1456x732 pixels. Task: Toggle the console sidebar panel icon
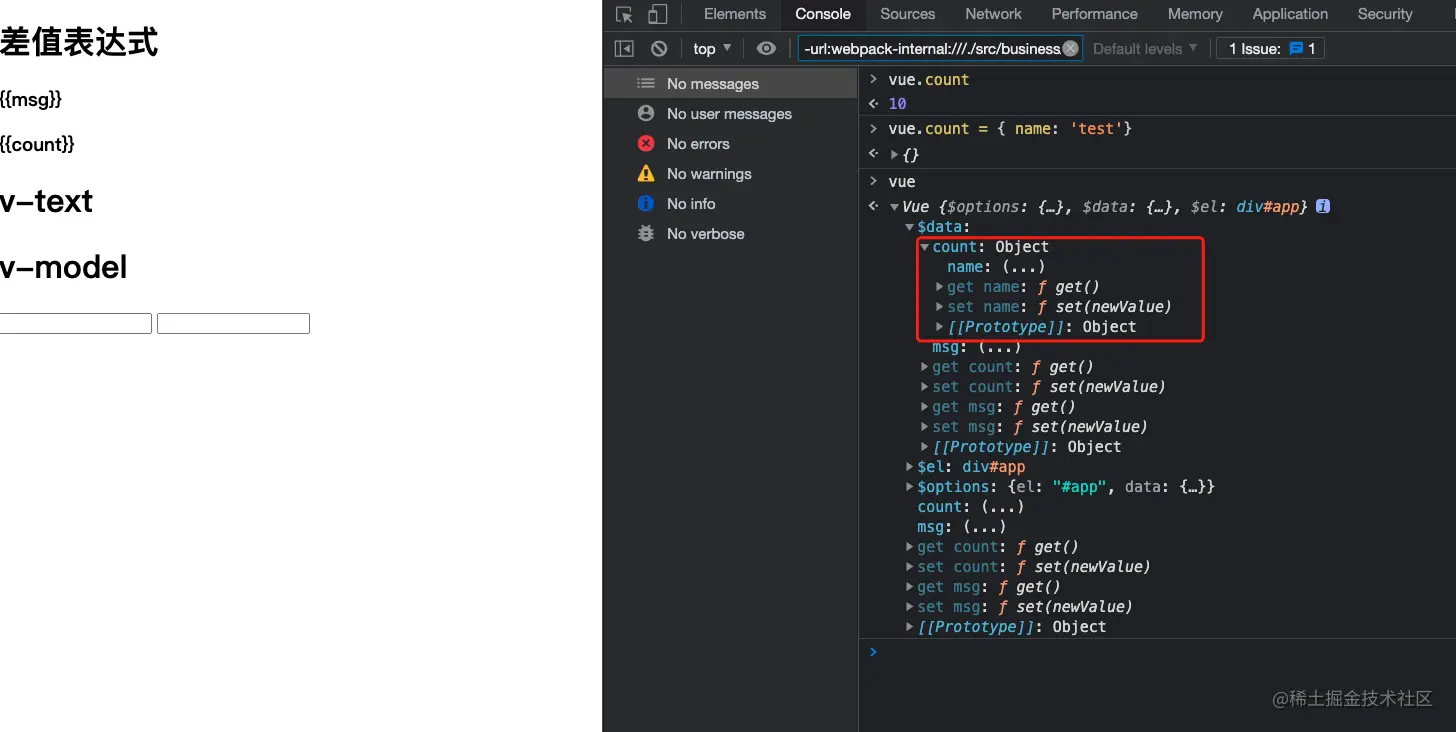[x=624, y=48]
